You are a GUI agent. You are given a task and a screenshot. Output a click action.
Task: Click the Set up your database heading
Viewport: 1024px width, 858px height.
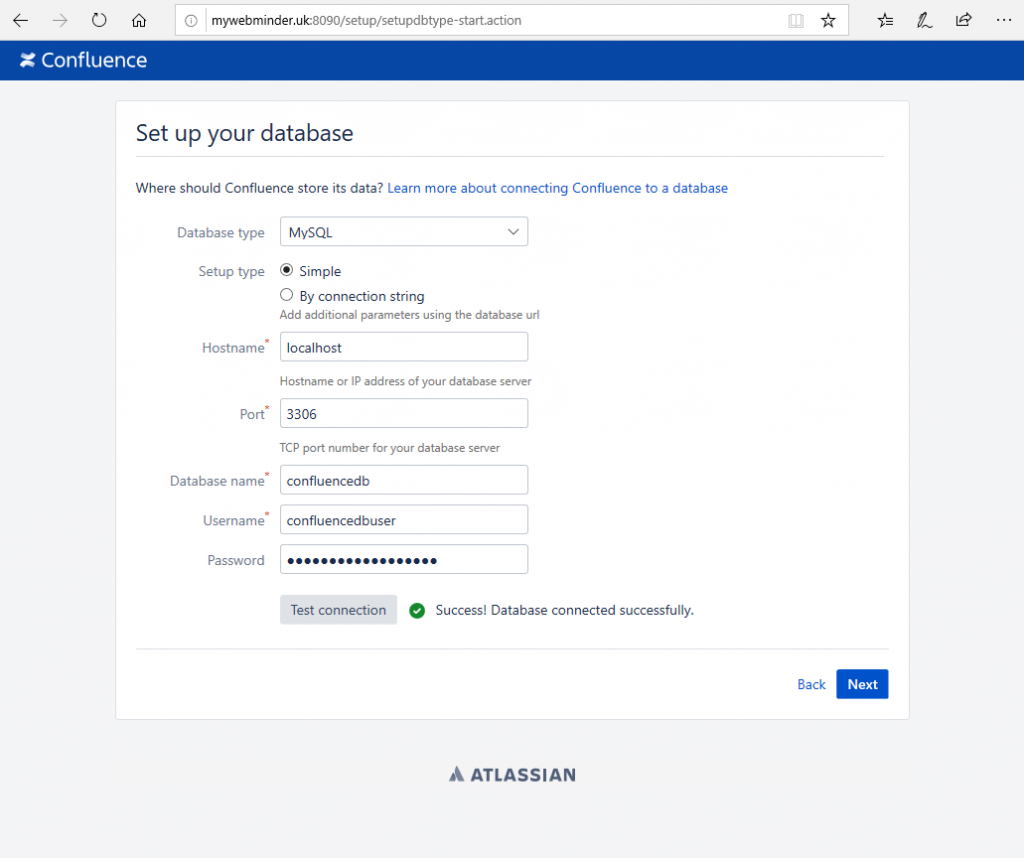coord(244,133)
